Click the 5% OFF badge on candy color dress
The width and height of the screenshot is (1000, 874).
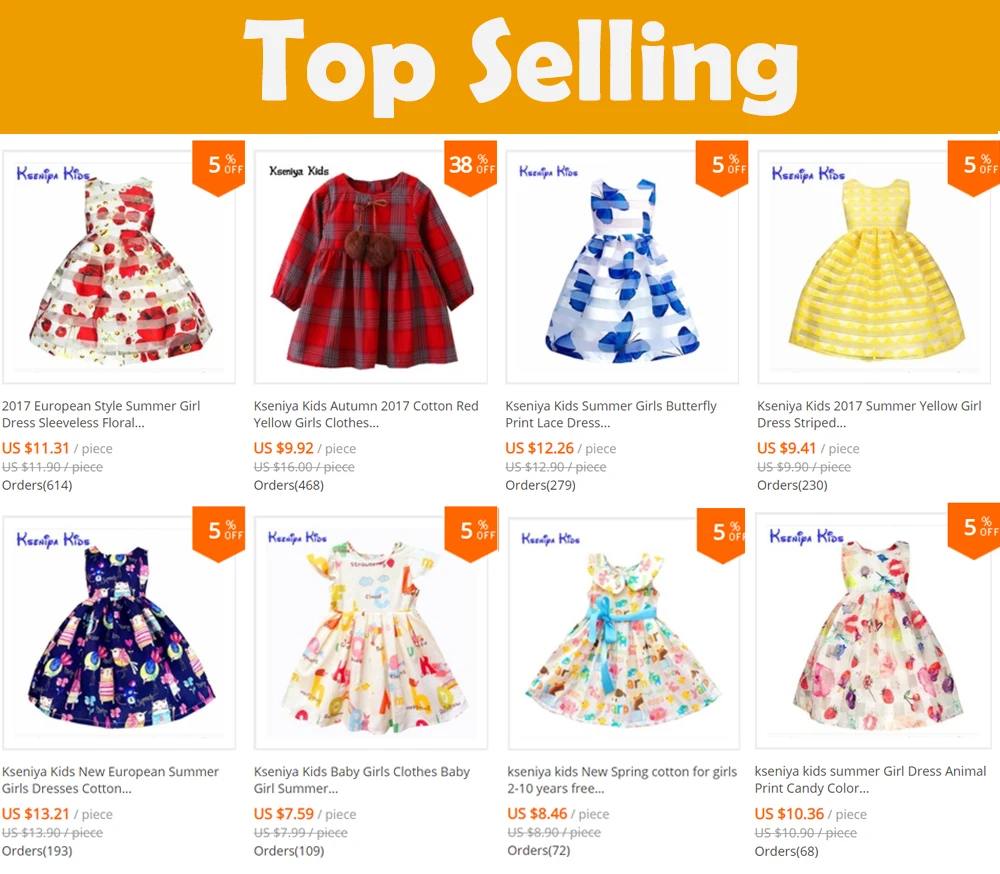(x=974, y=529)
